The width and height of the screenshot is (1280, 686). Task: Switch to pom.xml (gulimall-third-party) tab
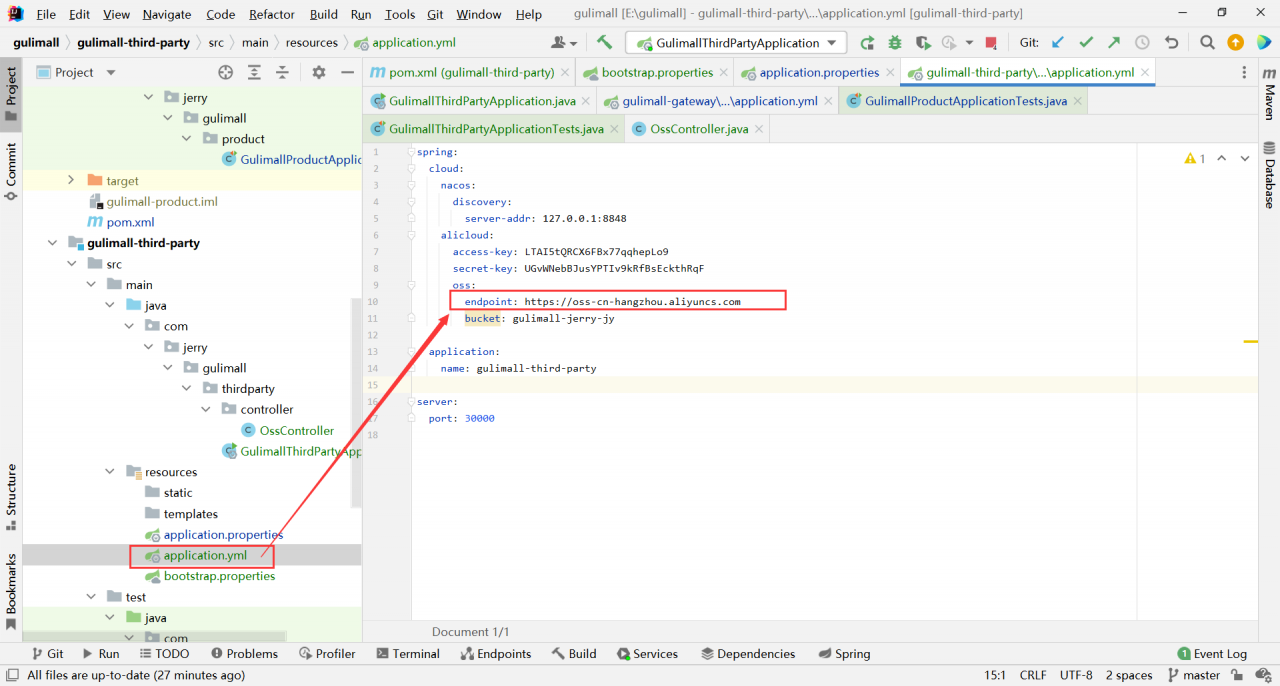(x=469, y=72)
